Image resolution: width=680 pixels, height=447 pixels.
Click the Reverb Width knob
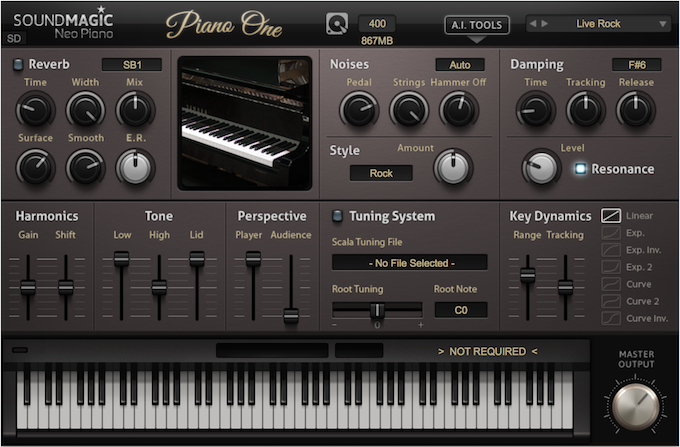click(x=85, y=110)
